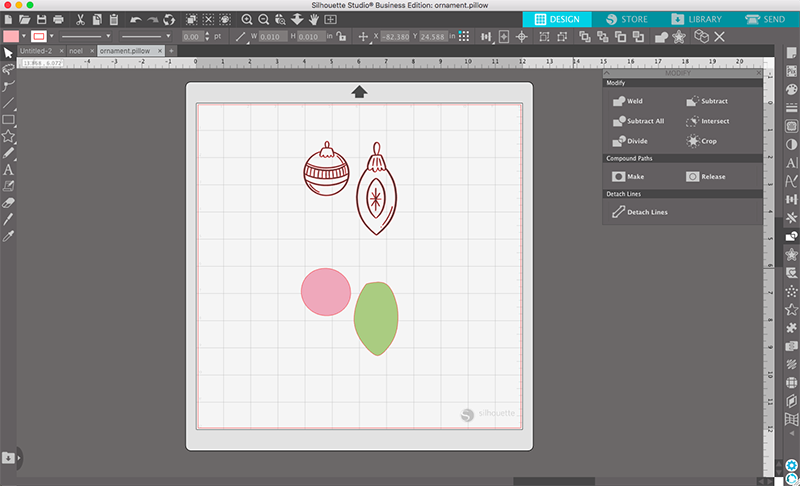Image resolution: width=800 pixels, height=486 pixels.
Task: Switch to the STORE tab
Action: point(627,19)
